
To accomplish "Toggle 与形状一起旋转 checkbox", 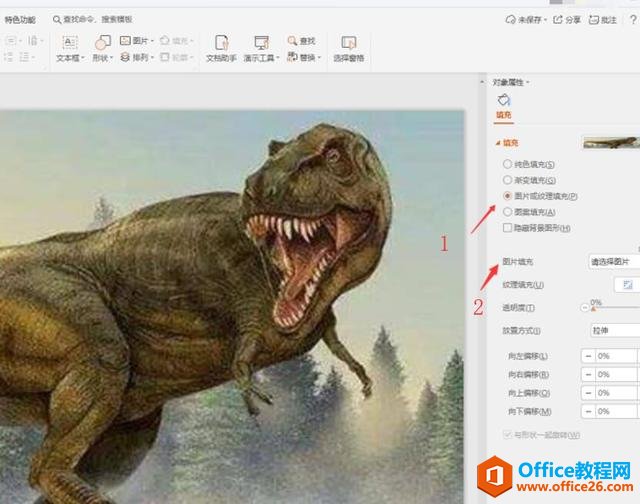I will tap(507, 435).
